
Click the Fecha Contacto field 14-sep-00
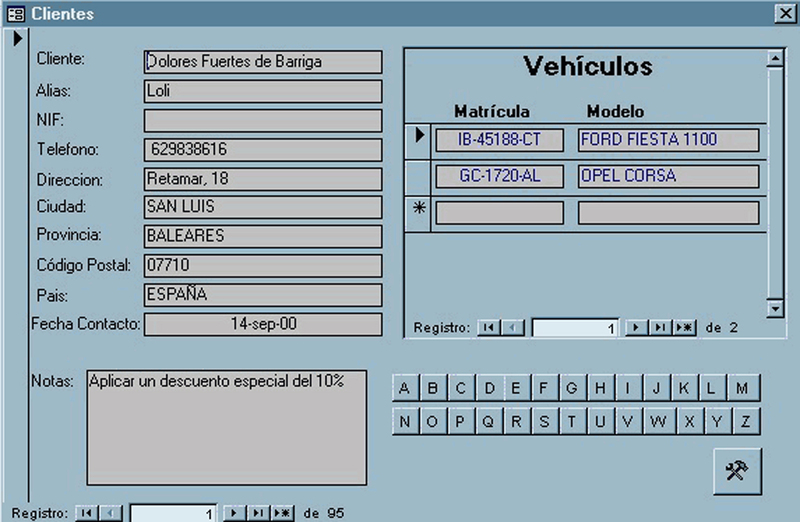coord(263,325)
